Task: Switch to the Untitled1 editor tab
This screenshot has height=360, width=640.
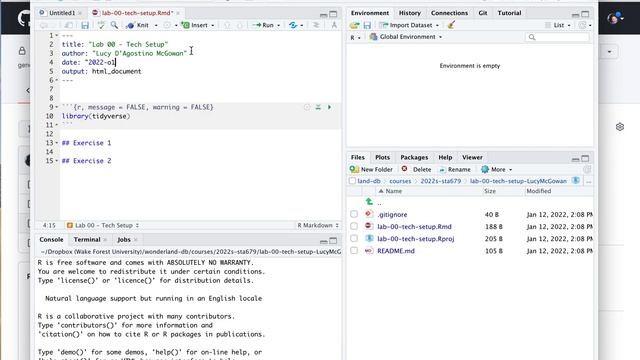Action: (62, 13)
